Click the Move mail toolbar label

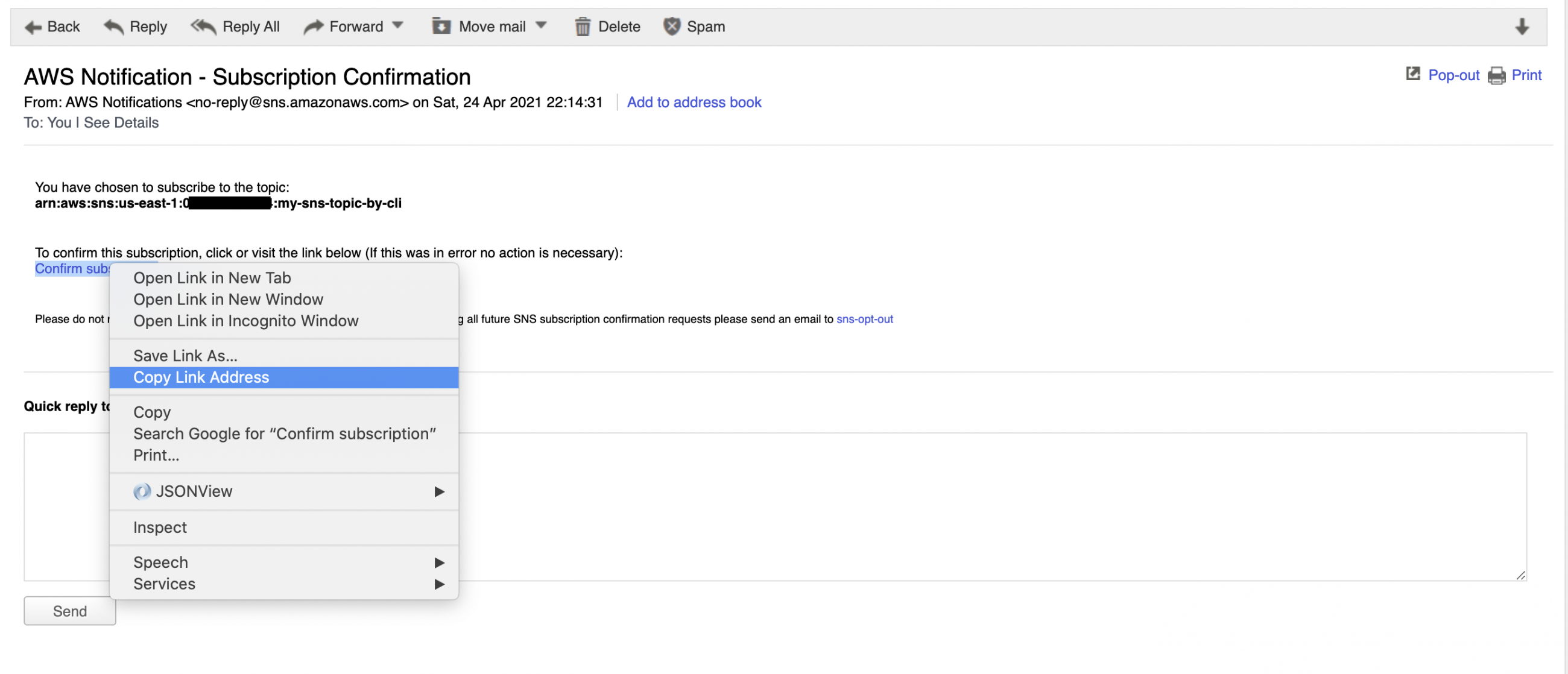coord(492,27)
